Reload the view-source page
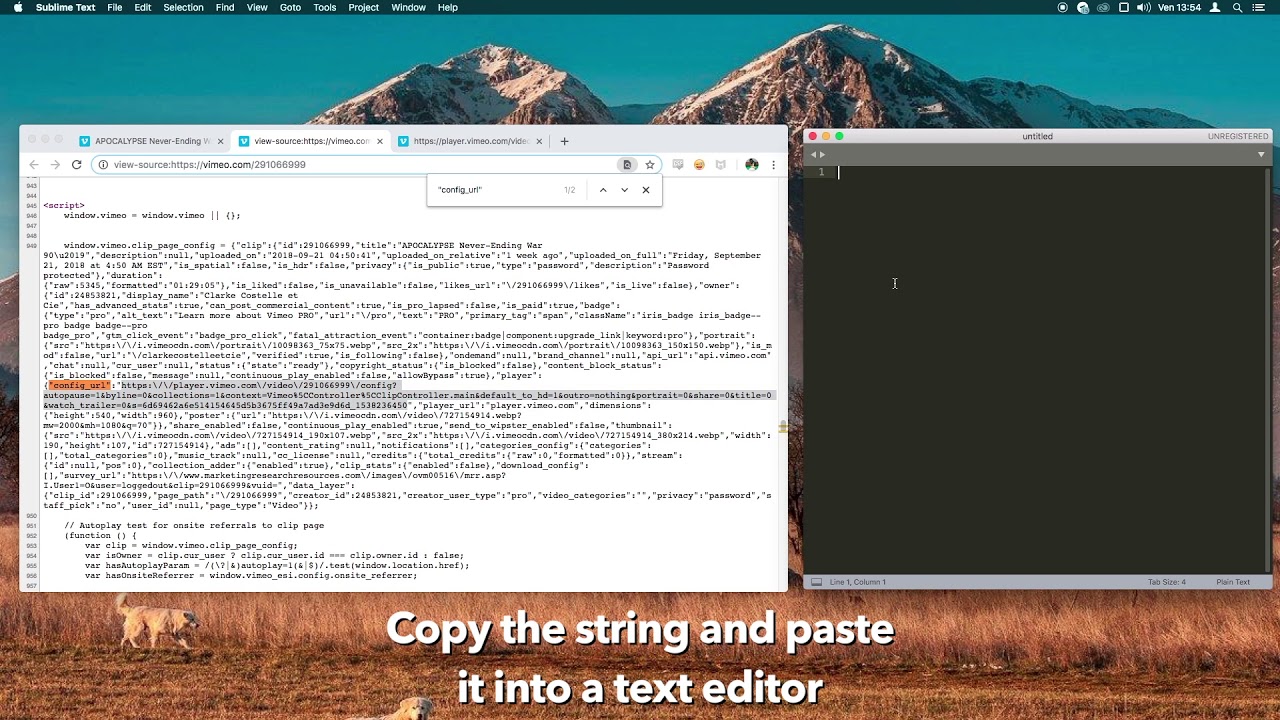 [76, 164]
